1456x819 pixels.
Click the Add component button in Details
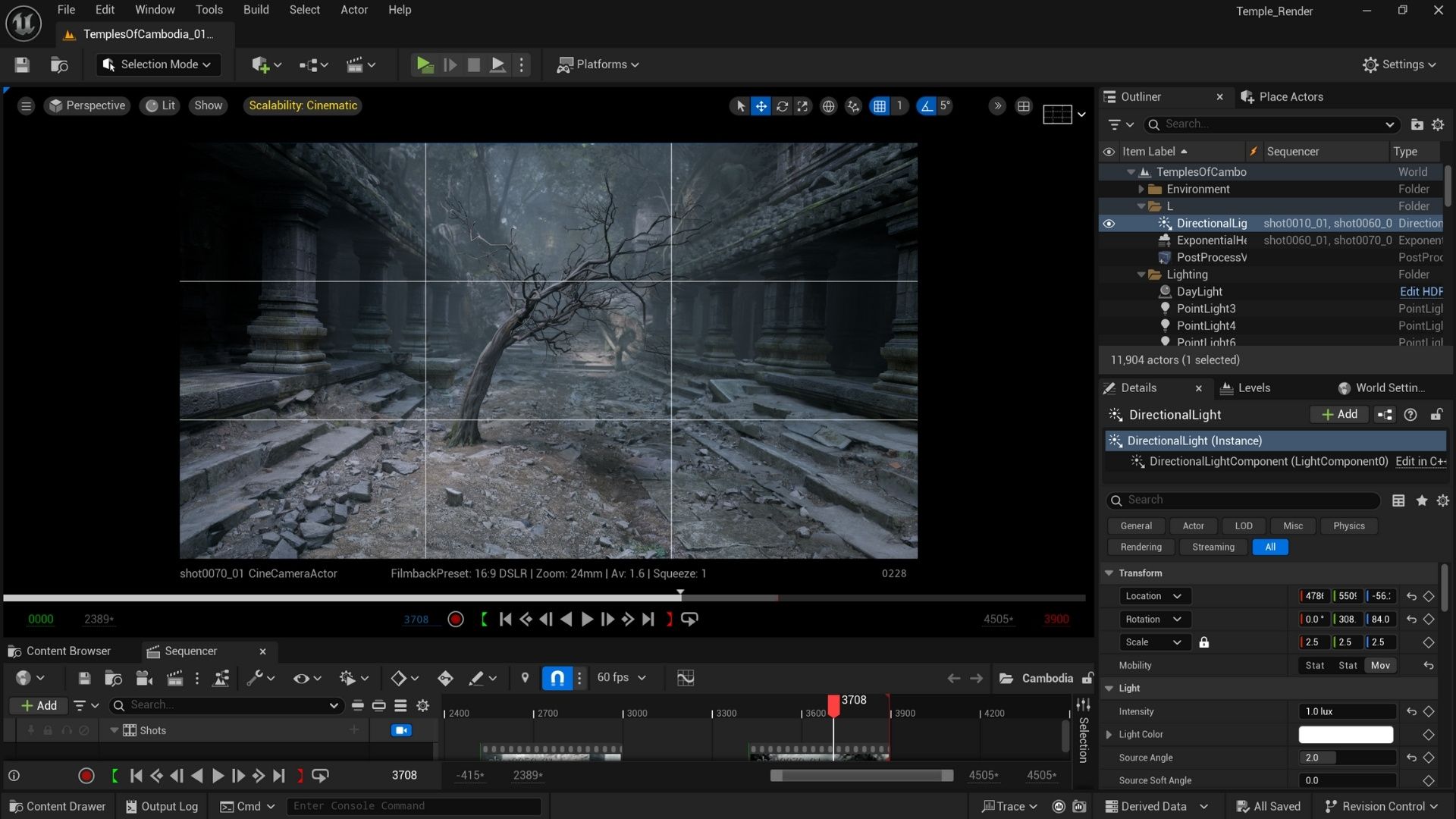click(1339, 415)
